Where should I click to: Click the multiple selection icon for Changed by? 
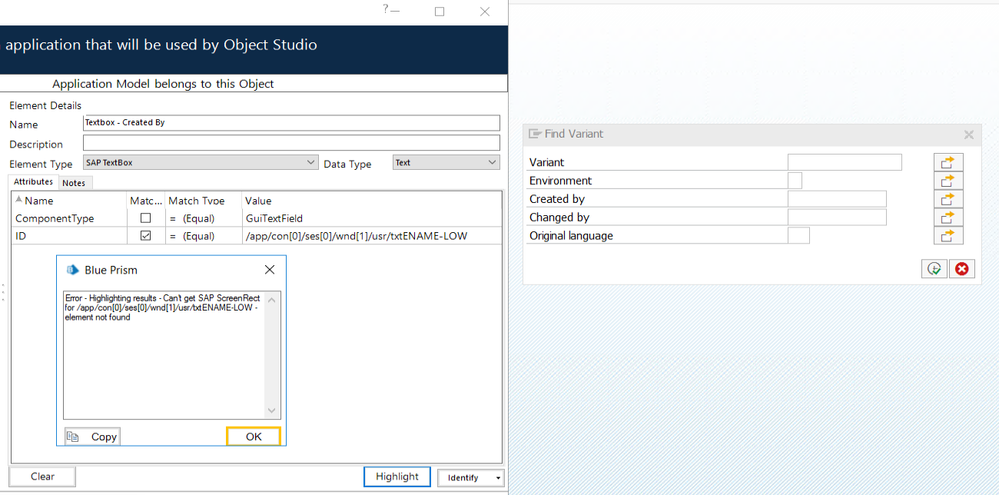click(947, 217)
